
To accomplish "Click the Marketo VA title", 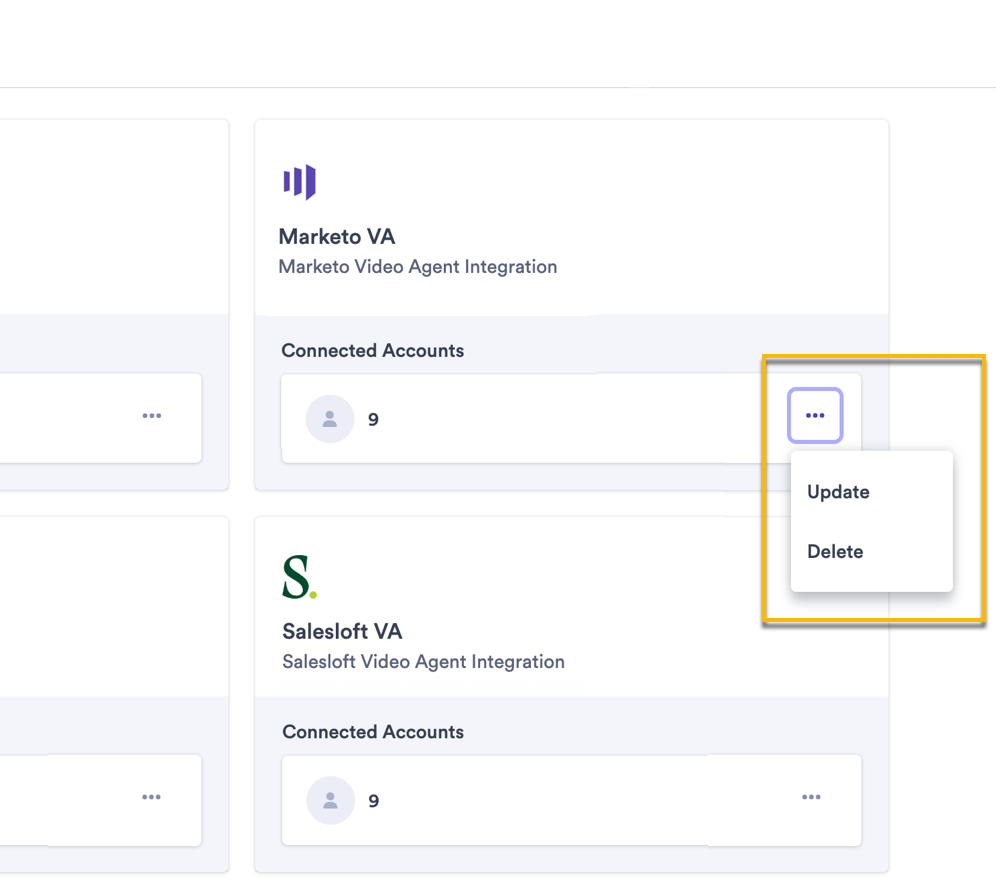I will (x=337, y=236).
